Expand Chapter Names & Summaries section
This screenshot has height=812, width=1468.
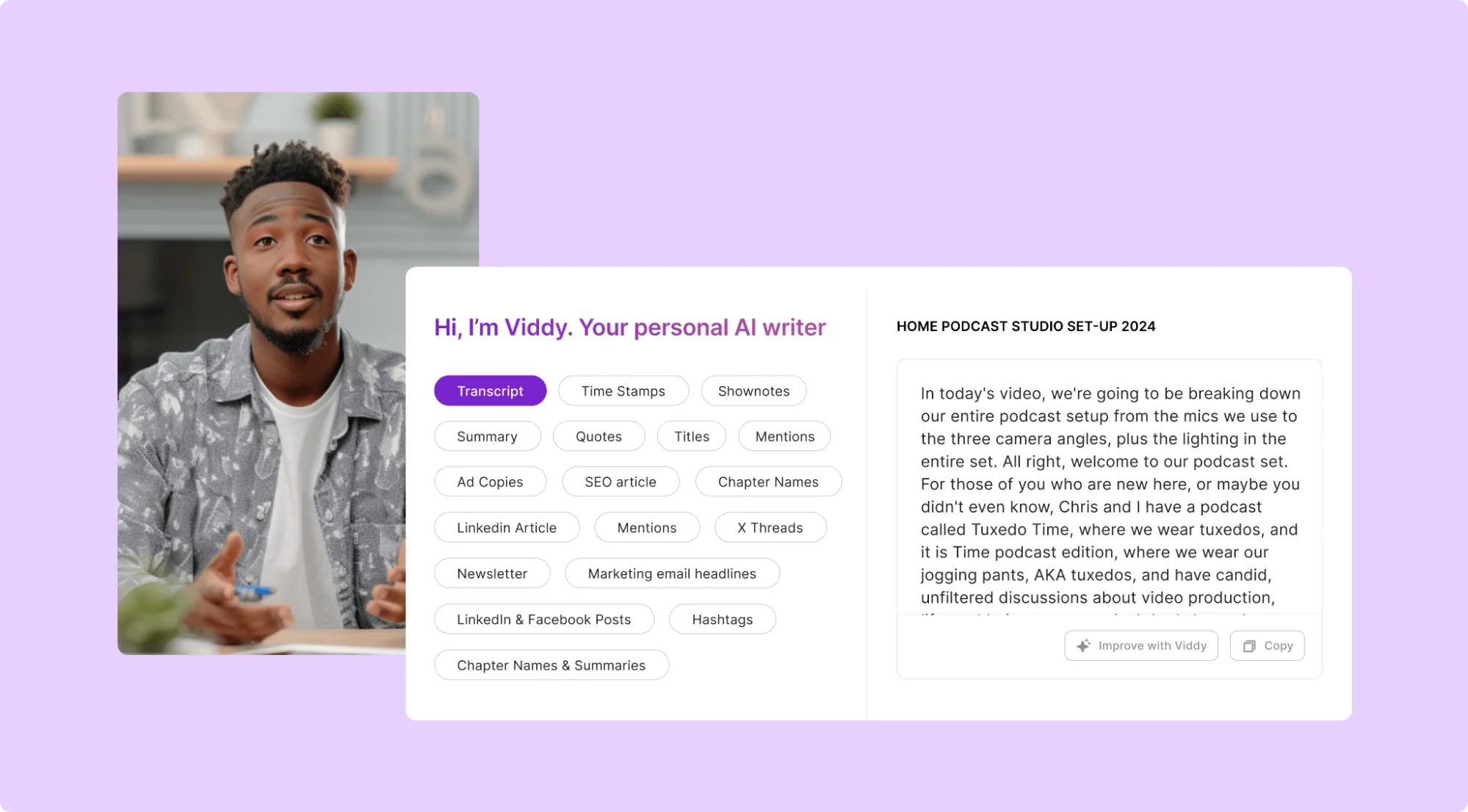coord(550,664)
